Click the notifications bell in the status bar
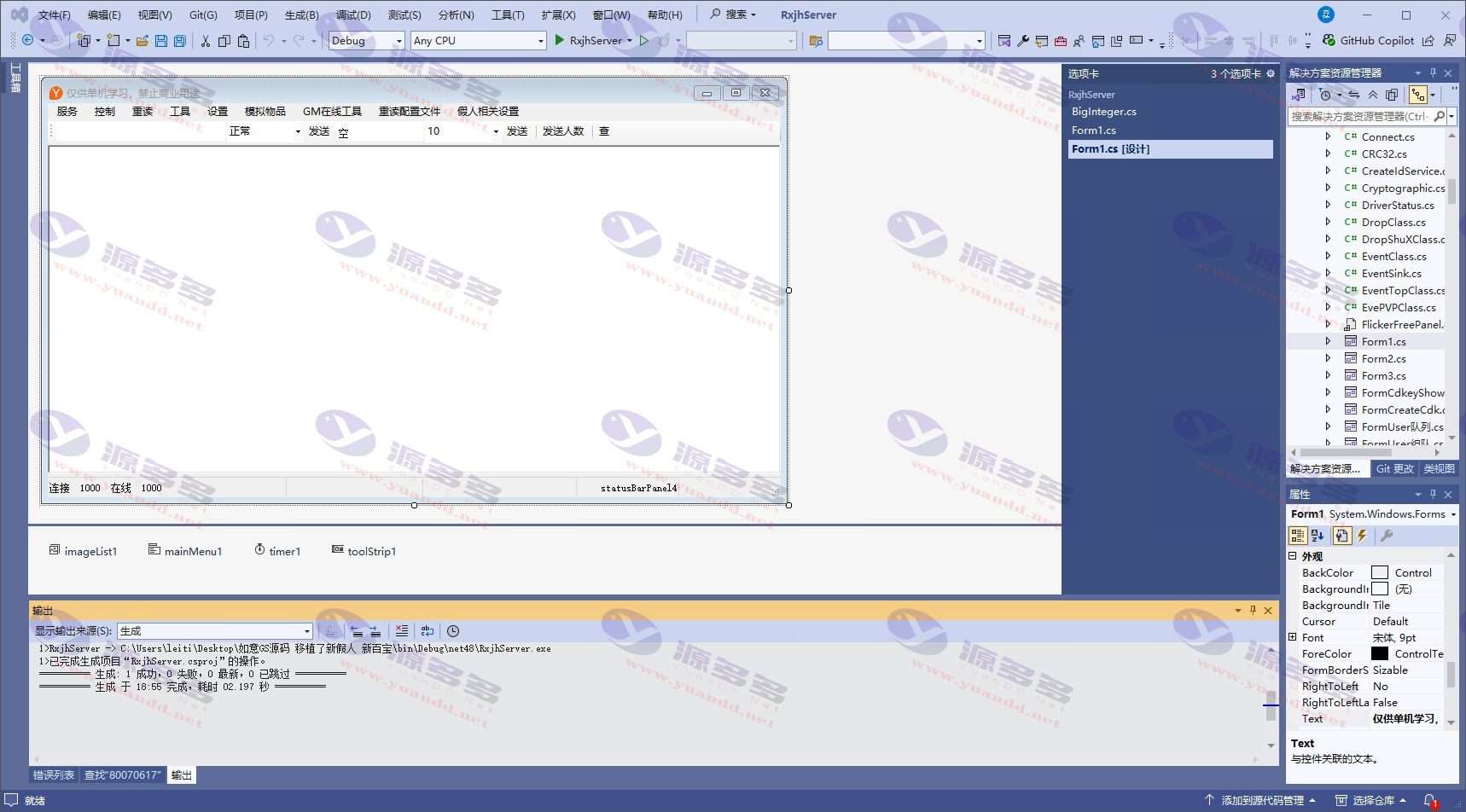The width and height of the screenshot is (1466, 812). click(1430, 800)
